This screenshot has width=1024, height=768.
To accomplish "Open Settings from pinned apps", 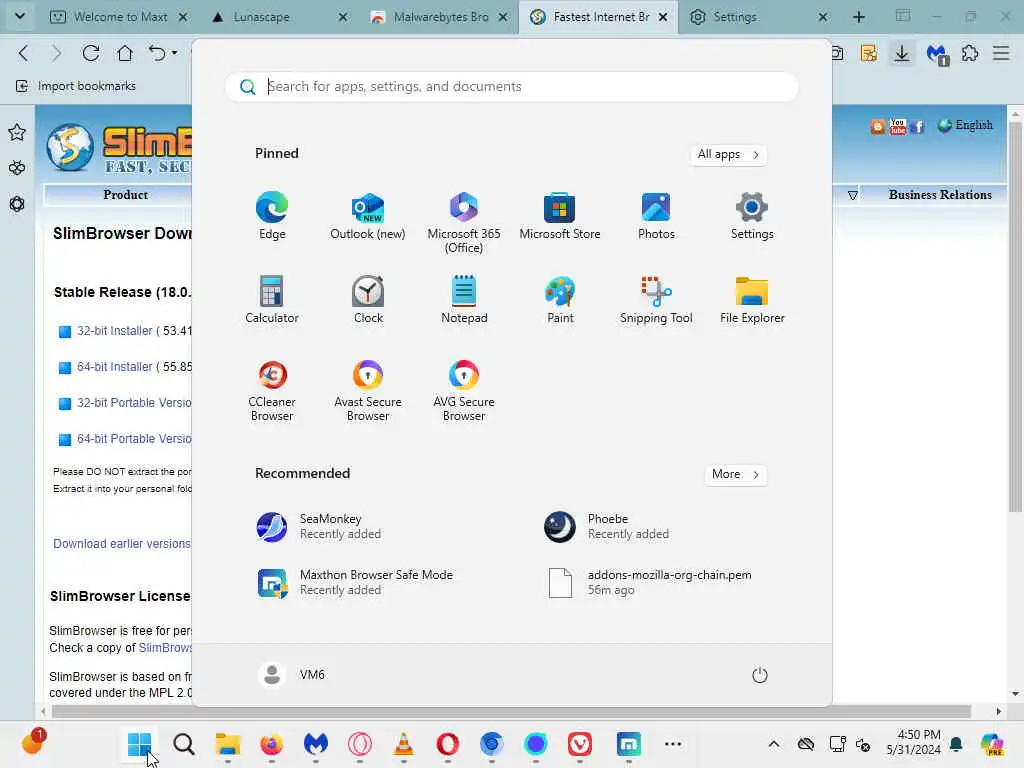I will (x=752, y=216).
